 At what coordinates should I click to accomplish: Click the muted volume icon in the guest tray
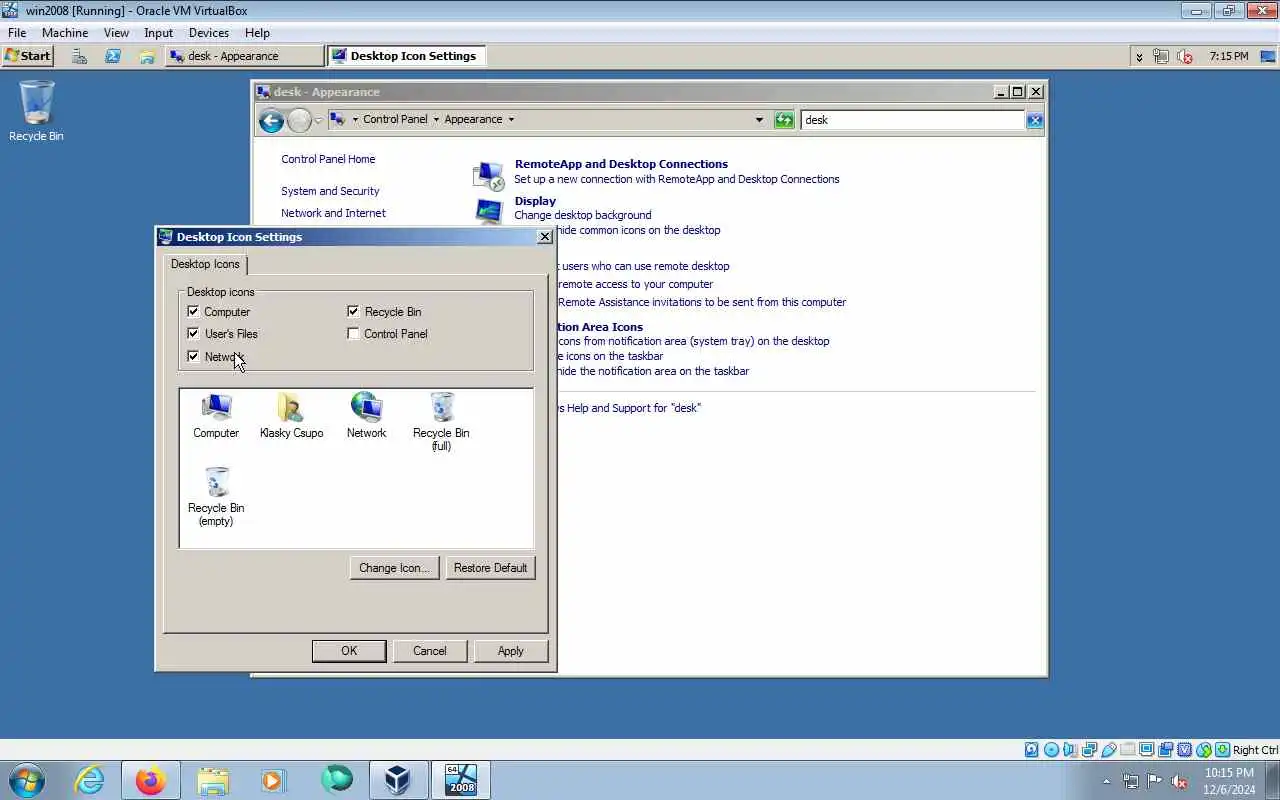(1185, 56)
